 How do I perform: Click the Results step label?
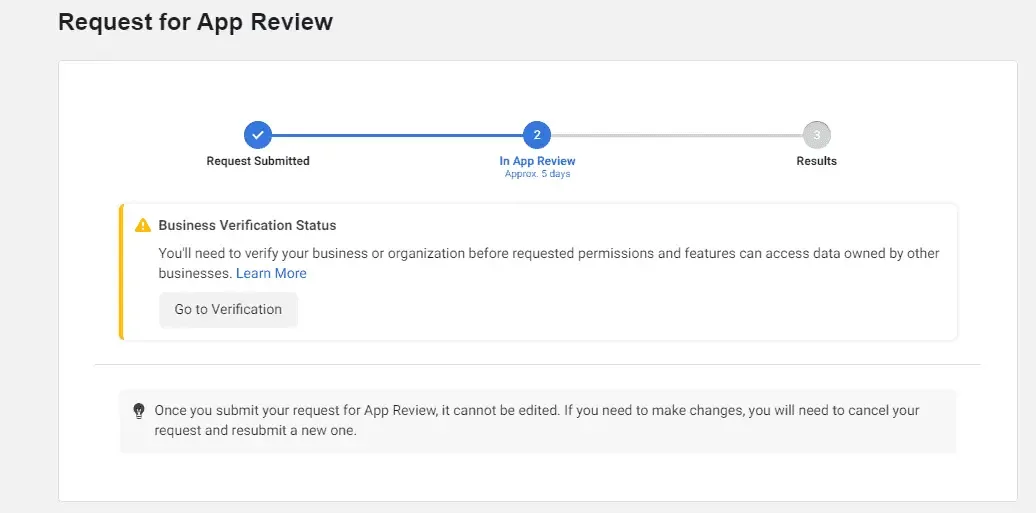tap(817, 161)
